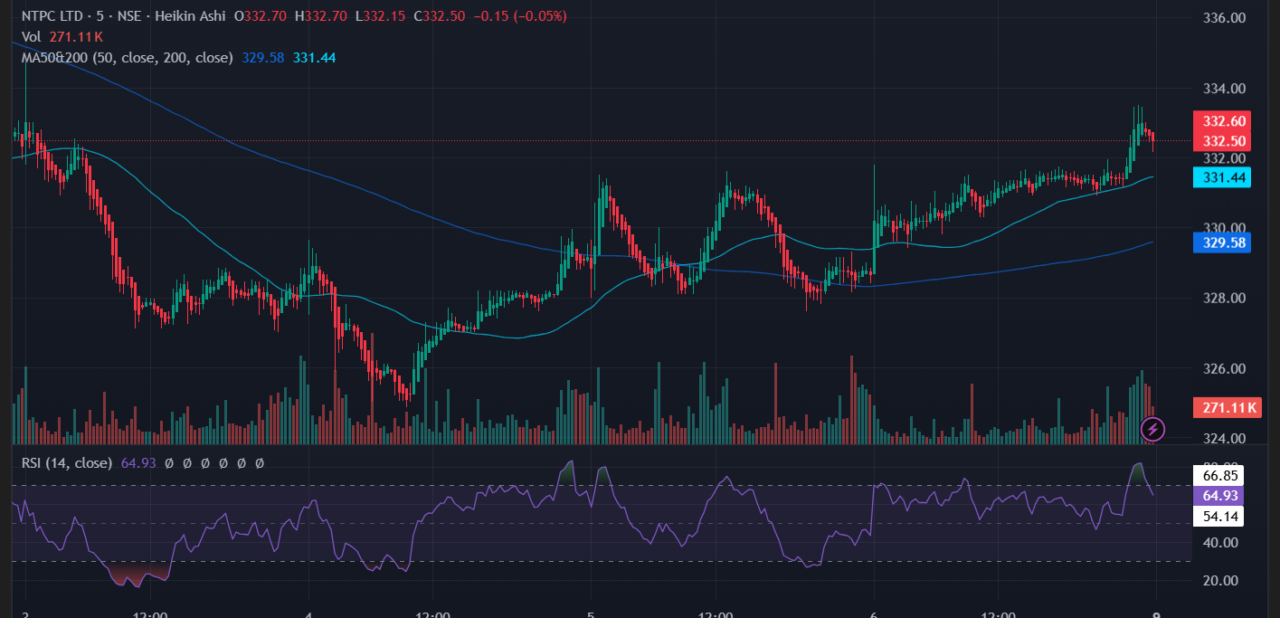Click the date 4 on time axis
This screenshot has width=1280, height=618.
(309, 616)
